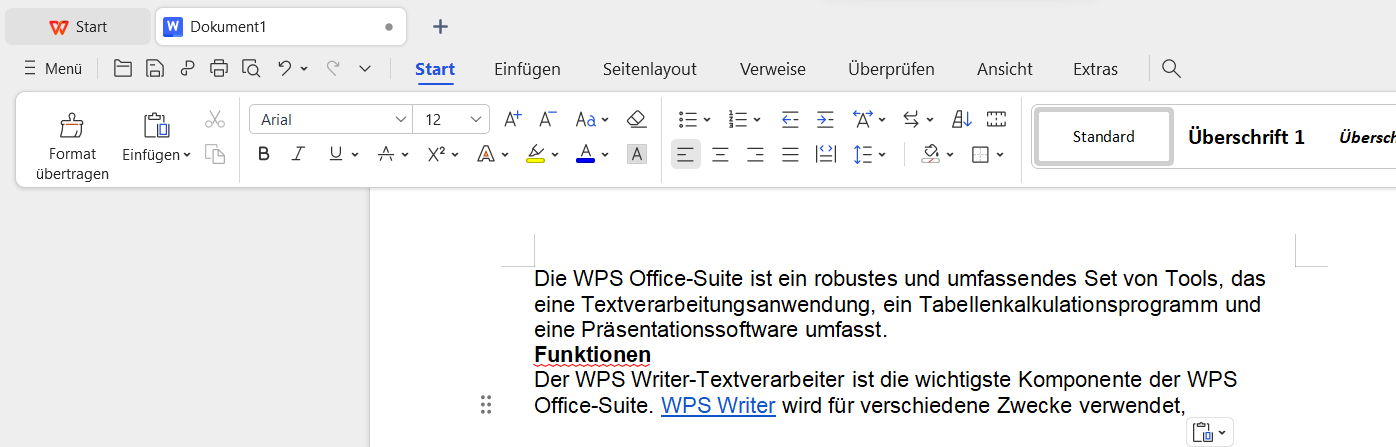Switch to the Einfügen ribbon tab

527,69
